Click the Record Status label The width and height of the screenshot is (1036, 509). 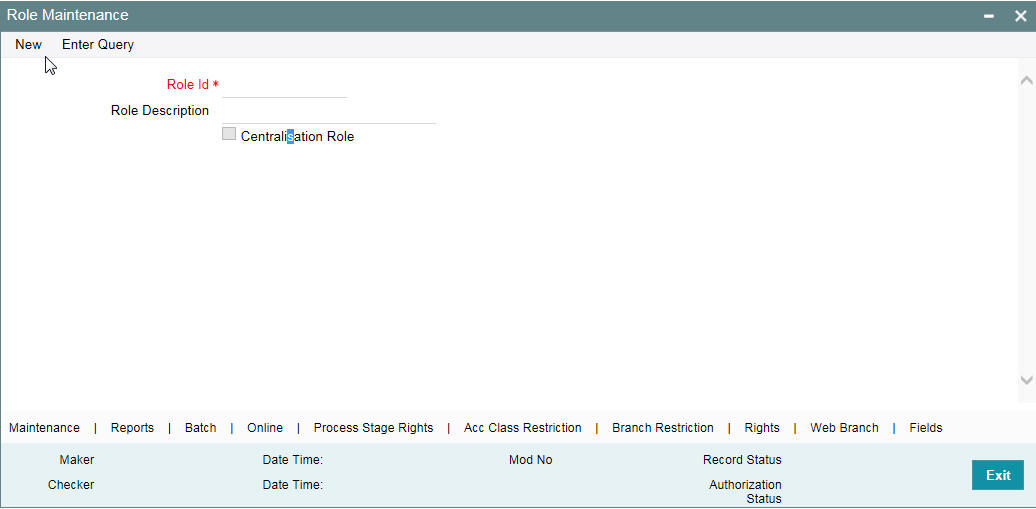pyautogui.click(x=742, y=459)
